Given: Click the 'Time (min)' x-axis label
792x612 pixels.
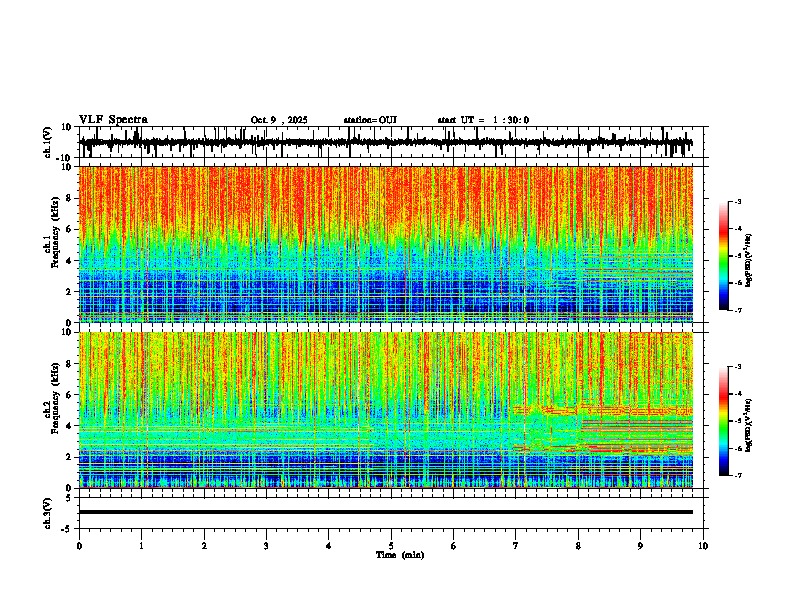Looking at the screenshot, I should (400, 555).
